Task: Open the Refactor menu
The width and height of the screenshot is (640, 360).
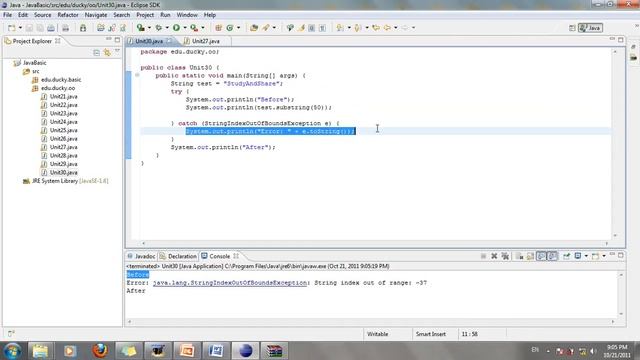Action: (68, 15)
